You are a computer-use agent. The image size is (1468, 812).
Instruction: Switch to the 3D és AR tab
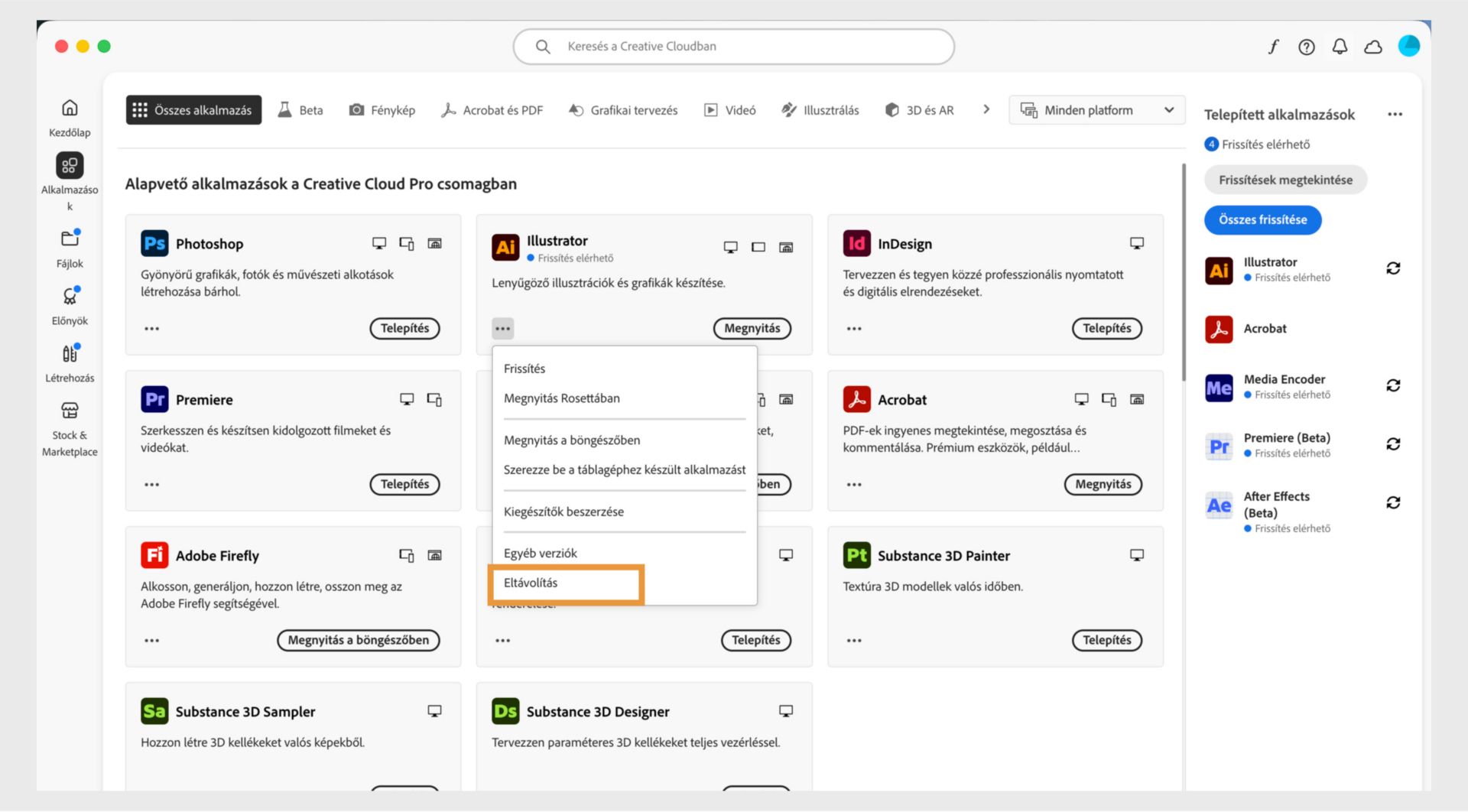[x=919, y=110]
